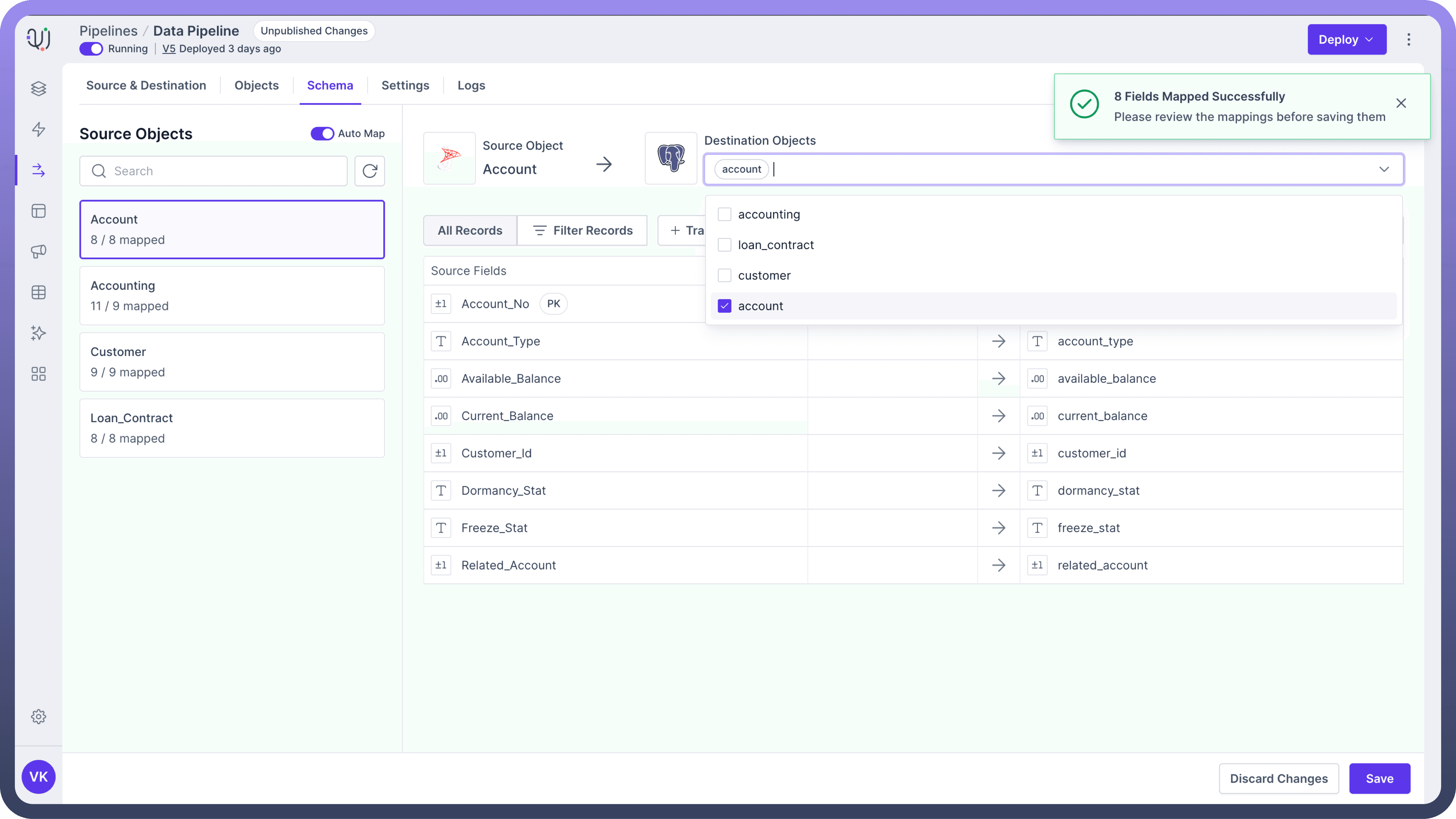Open the lightning bolt sidebar icon
The image size is (1456, 819).
point(38,129)
